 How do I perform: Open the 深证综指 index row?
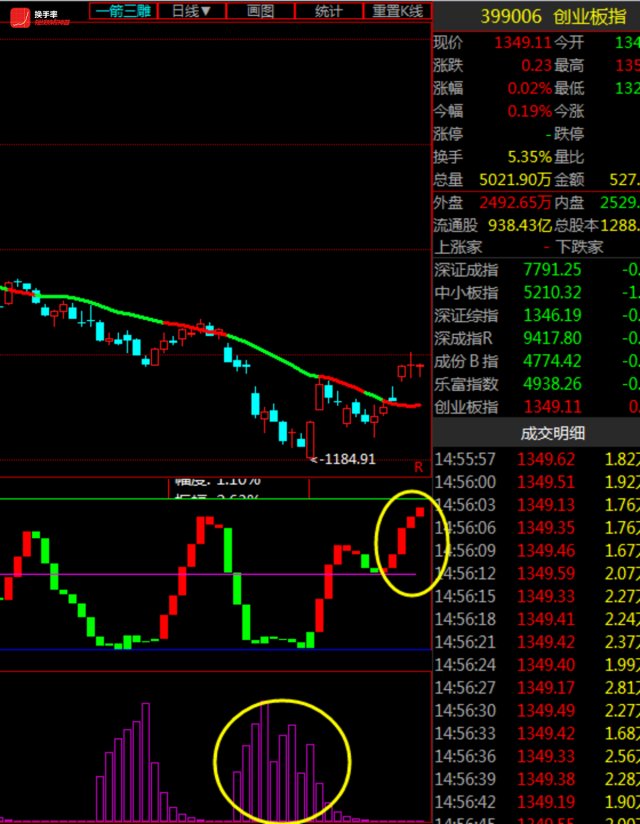(536, 315)
